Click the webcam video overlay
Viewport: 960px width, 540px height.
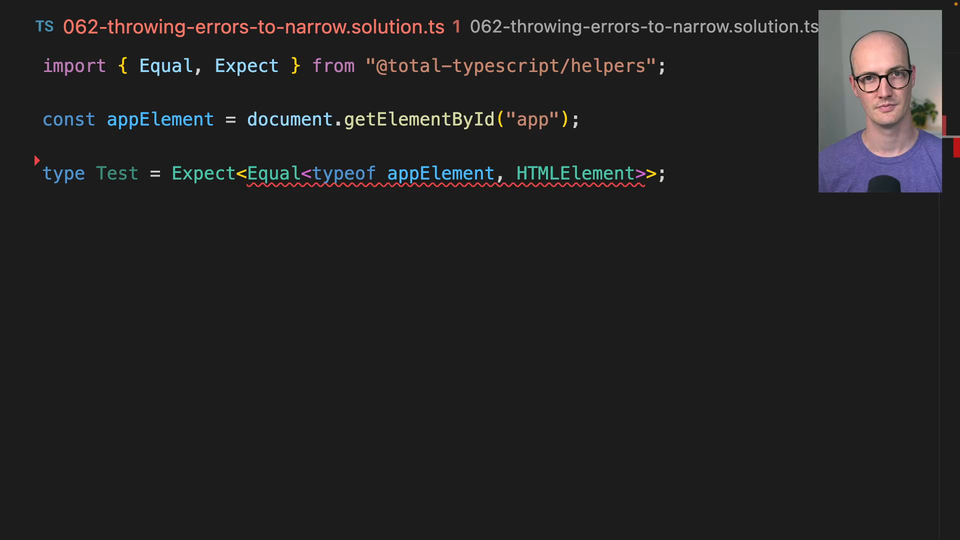[x=879, y=100]
